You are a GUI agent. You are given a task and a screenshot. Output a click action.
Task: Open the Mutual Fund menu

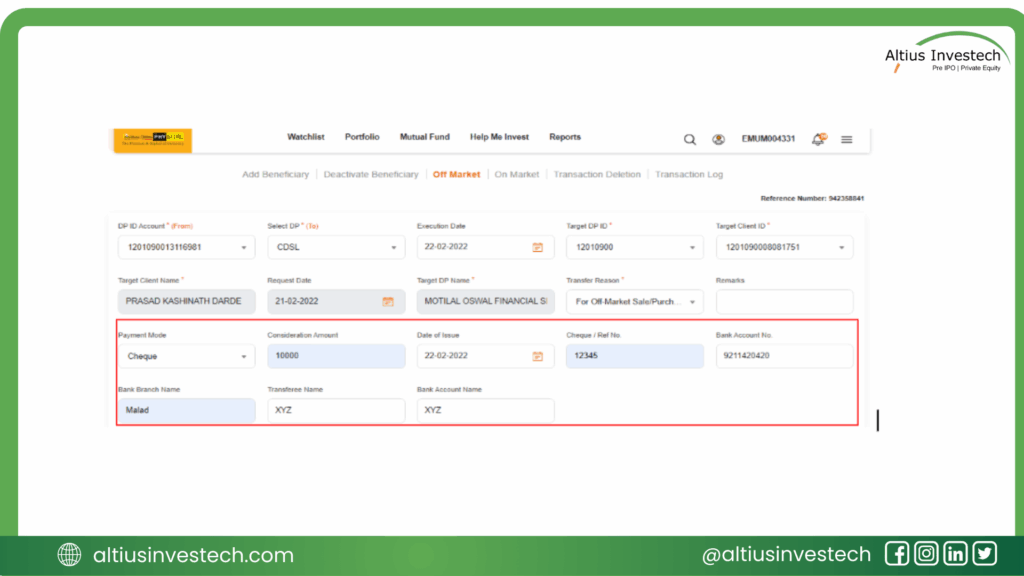(425, 137)
